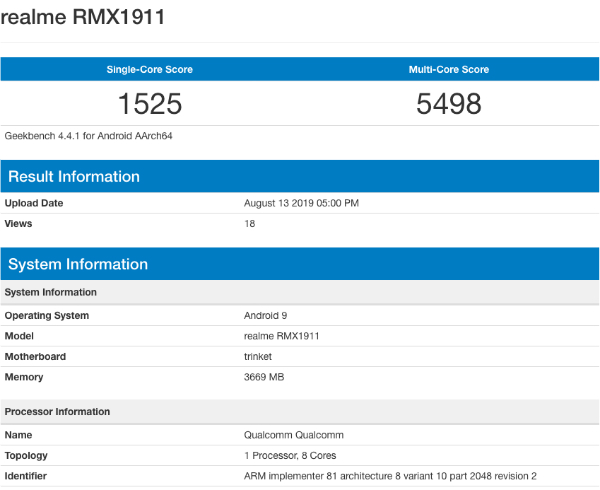Click the realme RMX1911 page title
600x490 pixels.
point(83,17)
